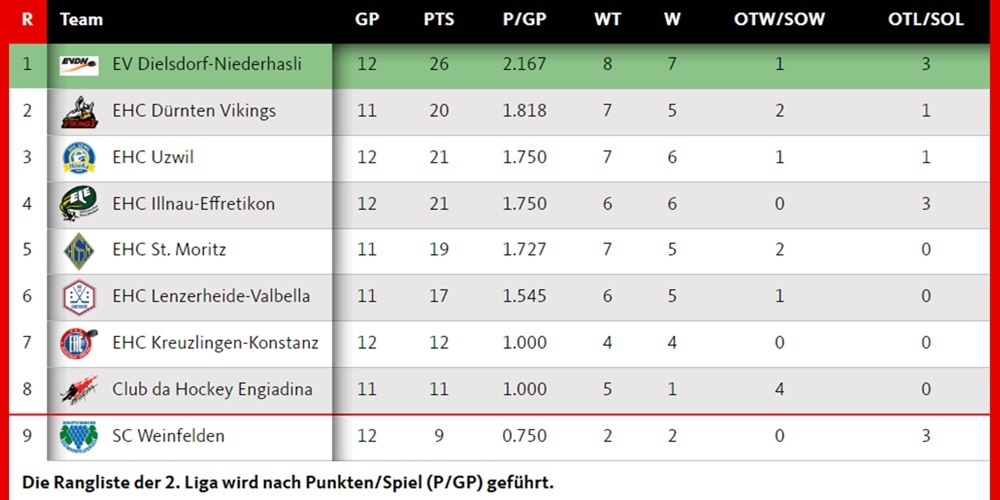Image resolution: width=1000 pixels, height=500 pixels.
Task: Click the Team column header
Action: click(x=81, y=20)
